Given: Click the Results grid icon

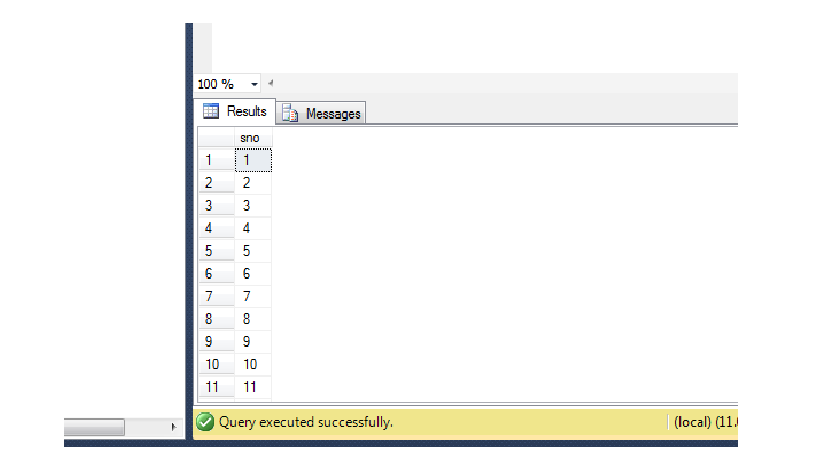Looking at the screenshot, I should tap(211, 111).
